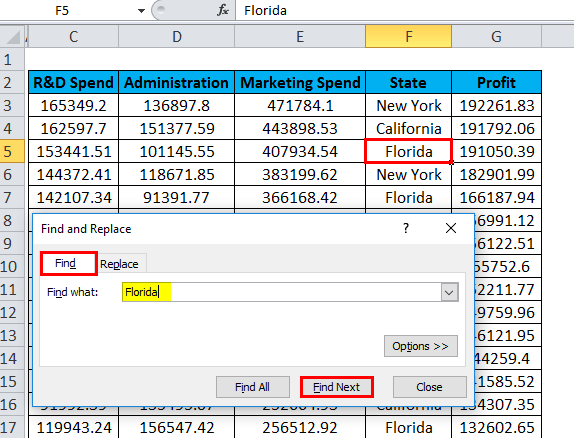Select cell with 151377.59

(176, 129)
